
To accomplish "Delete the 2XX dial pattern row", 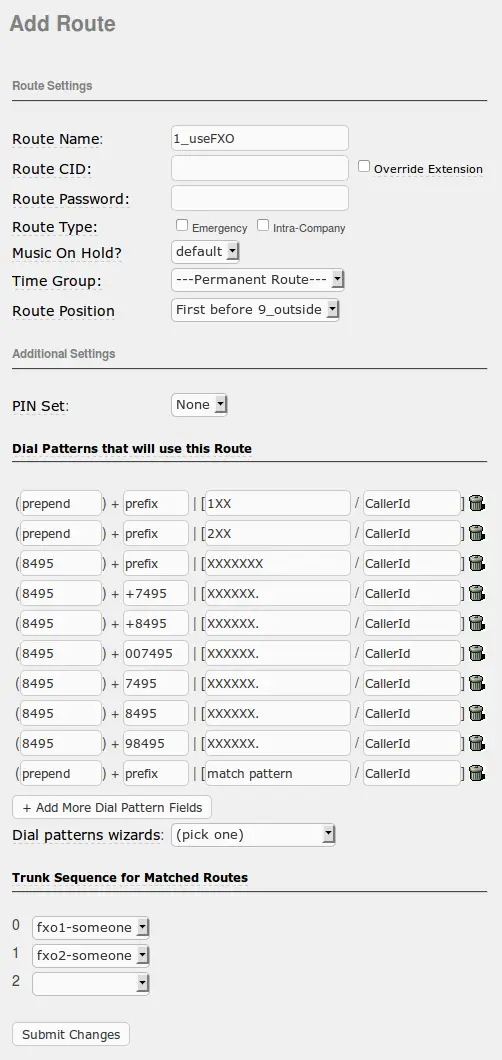I will click(477, 533).
